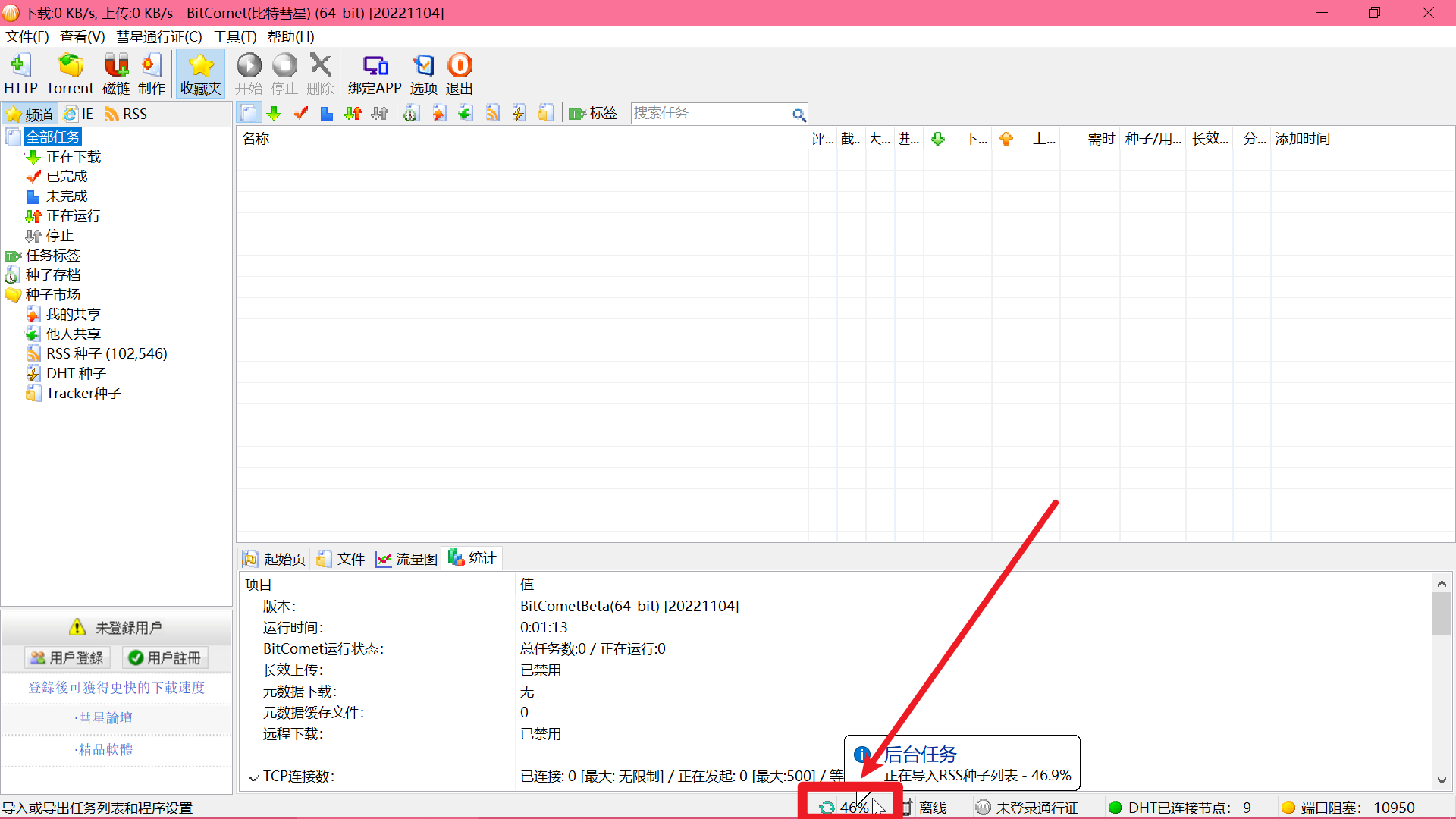Open the 工具(T) menu
This screenshot has height=819, width=1456.
click(234, 36)
